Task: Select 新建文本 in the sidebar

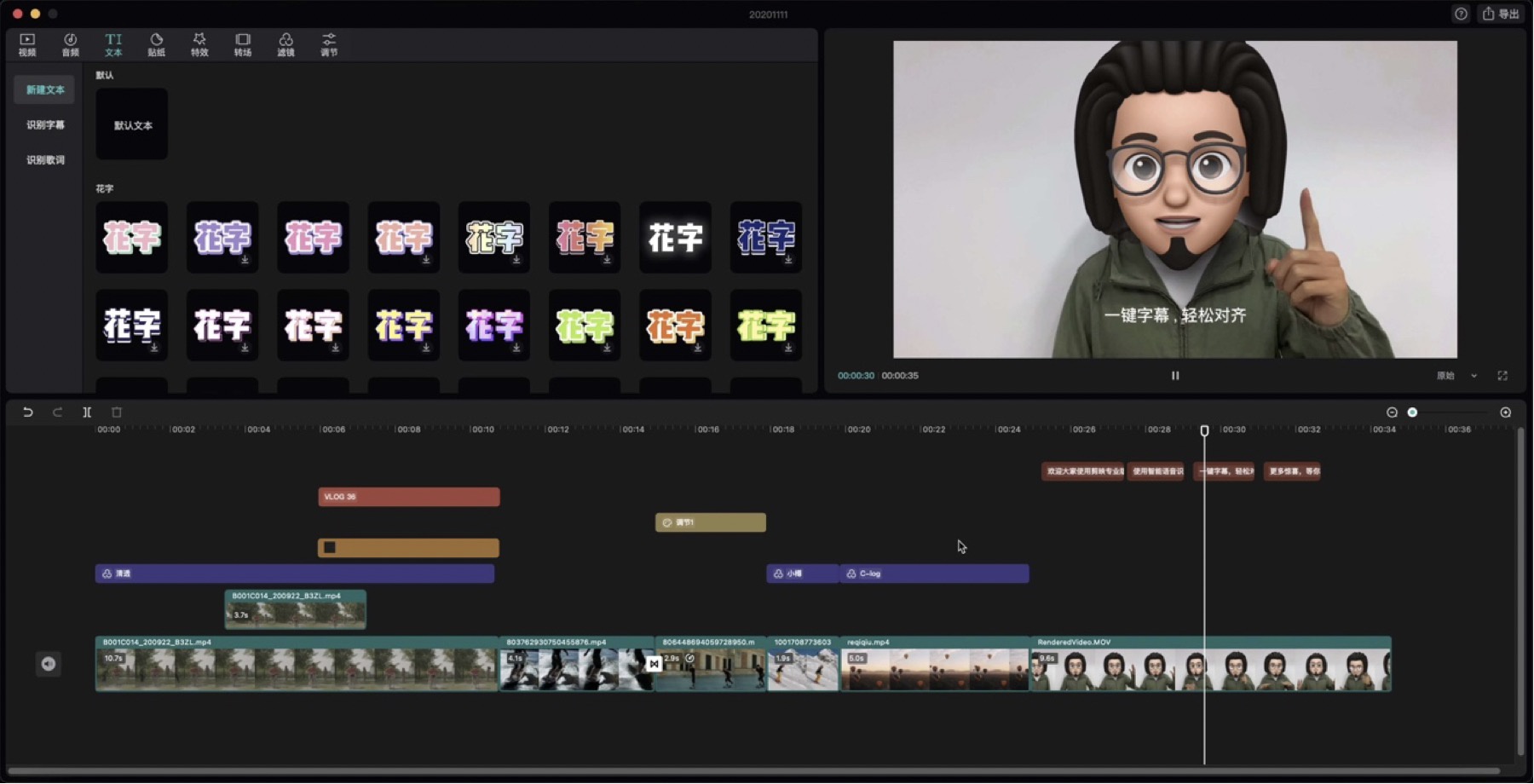Action: tap(44, 89)
